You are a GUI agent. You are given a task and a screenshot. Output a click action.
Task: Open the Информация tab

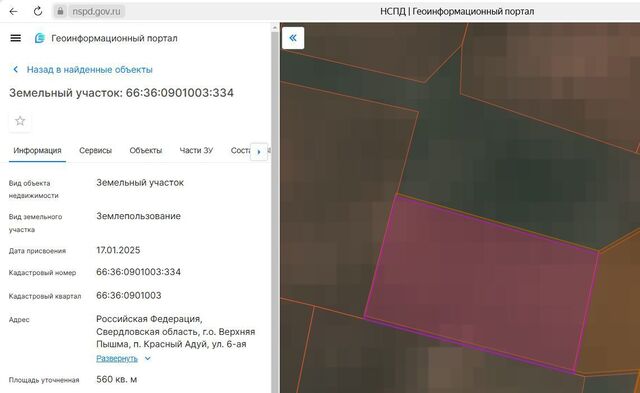click(38, 151)
